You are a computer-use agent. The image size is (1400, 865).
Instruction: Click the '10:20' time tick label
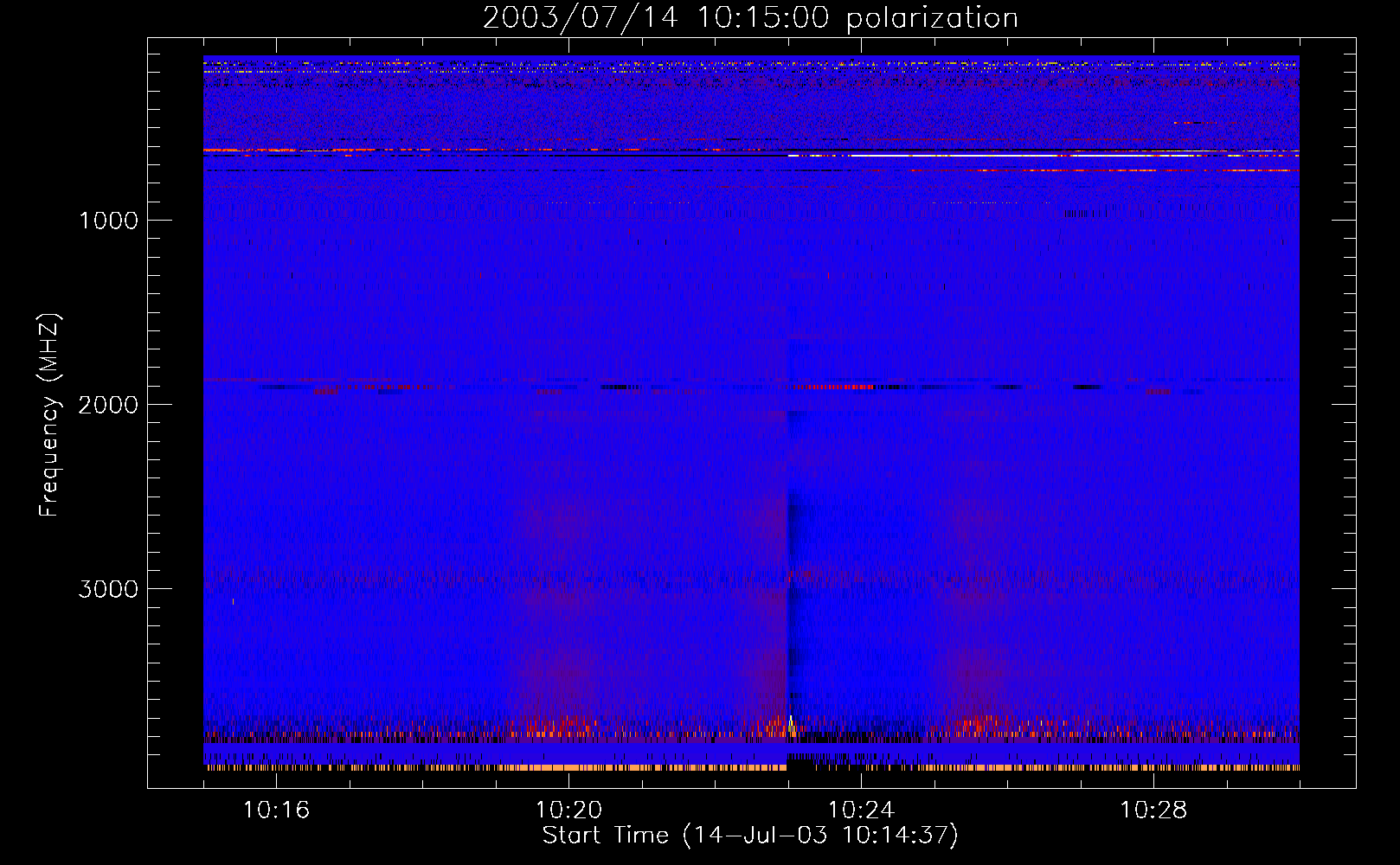click(568, 810)
